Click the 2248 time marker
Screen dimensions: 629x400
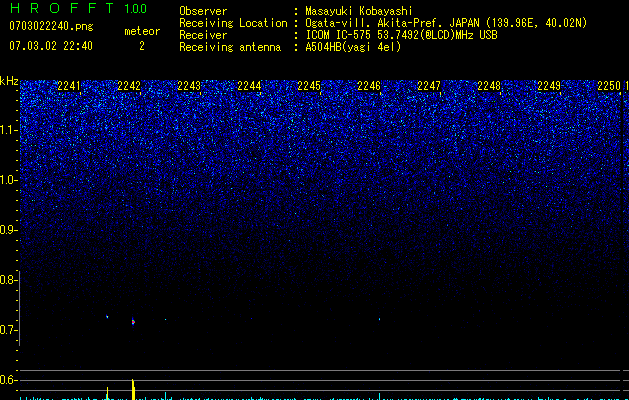(x=489, y=86)
